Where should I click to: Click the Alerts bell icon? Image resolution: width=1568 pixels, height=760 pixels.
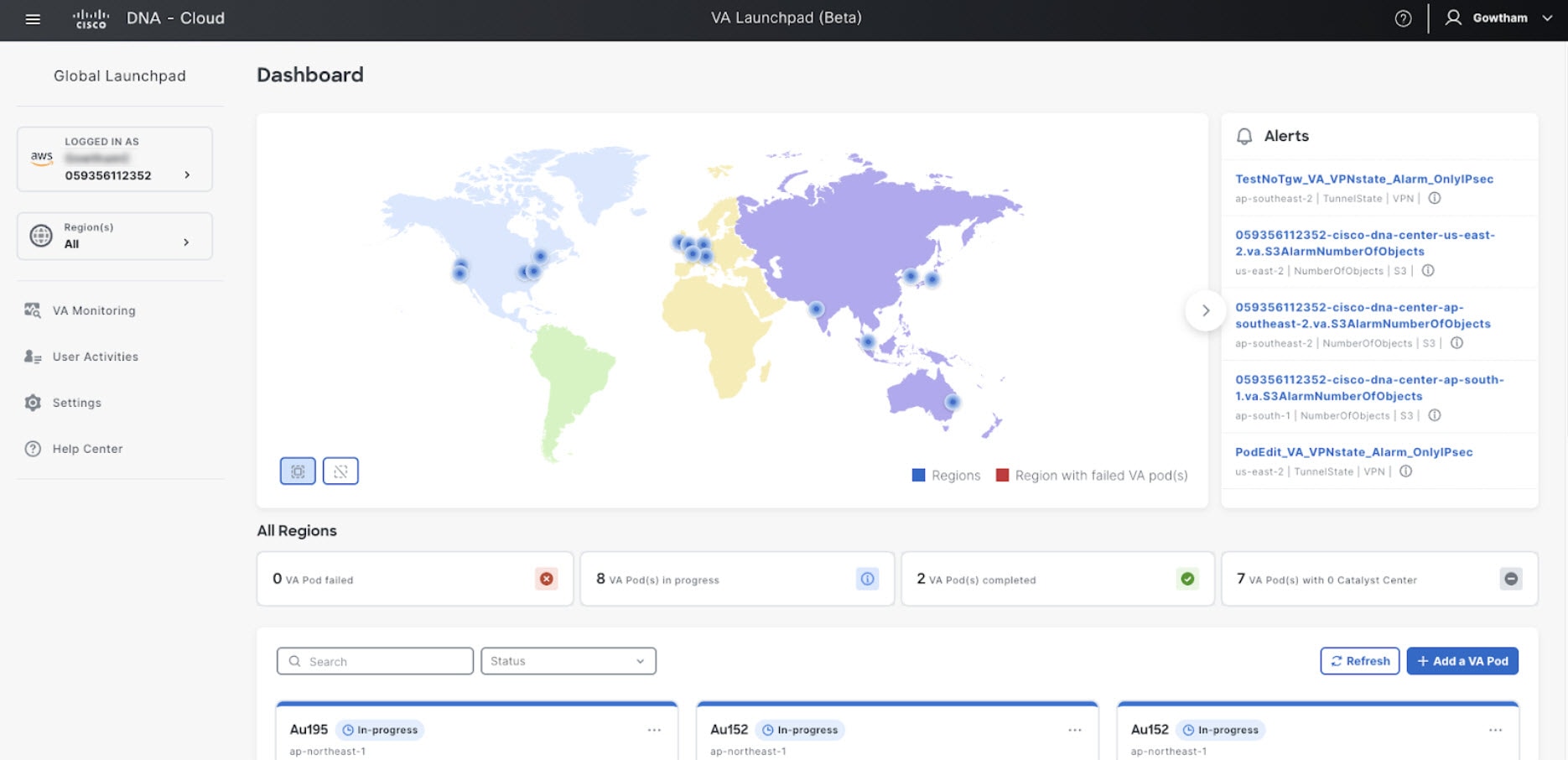[x=1244, y=136]
